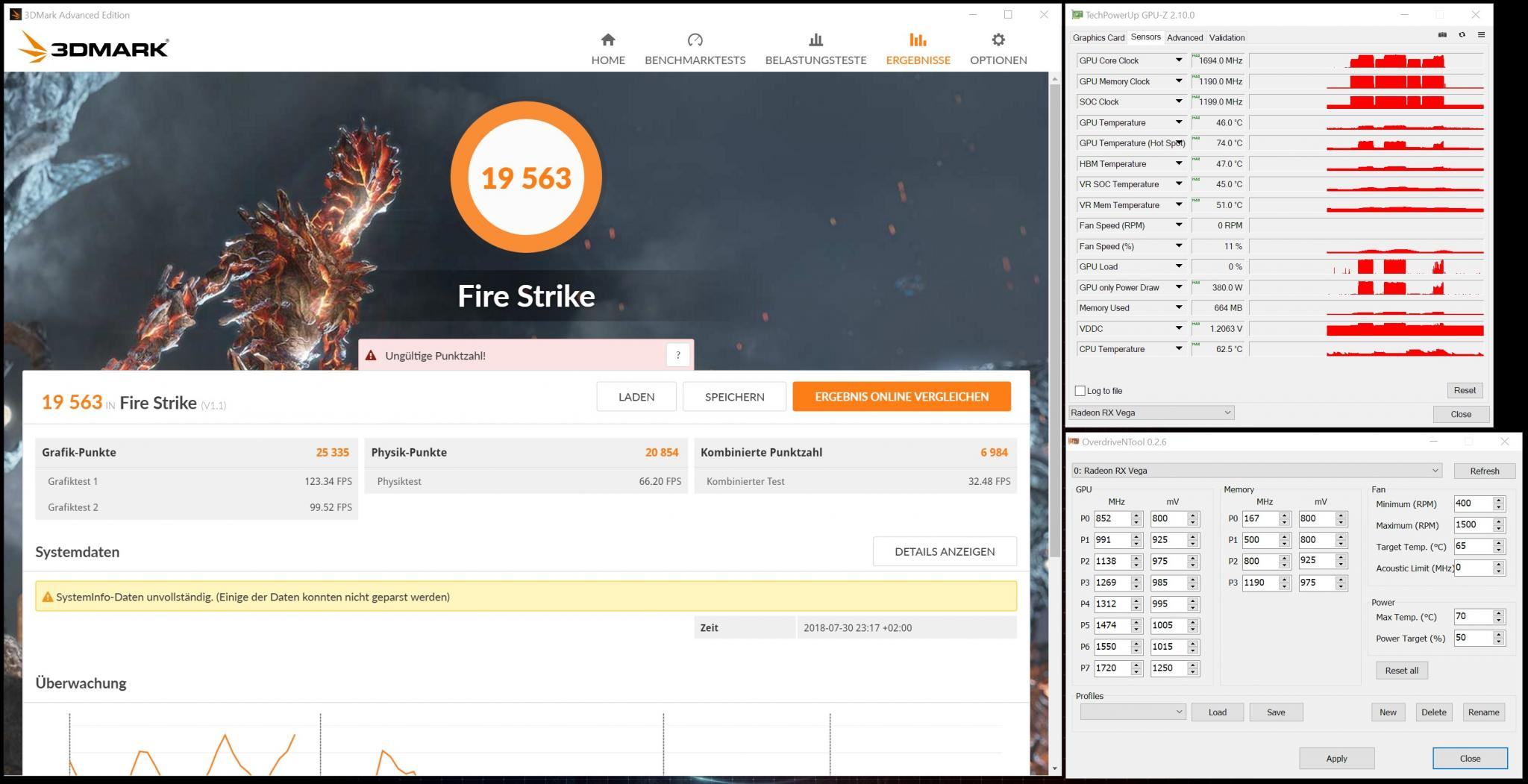
Task: Open GPU Core Clock sensor dropdown
Action: pyautogui.click(x=1179, y=60)
